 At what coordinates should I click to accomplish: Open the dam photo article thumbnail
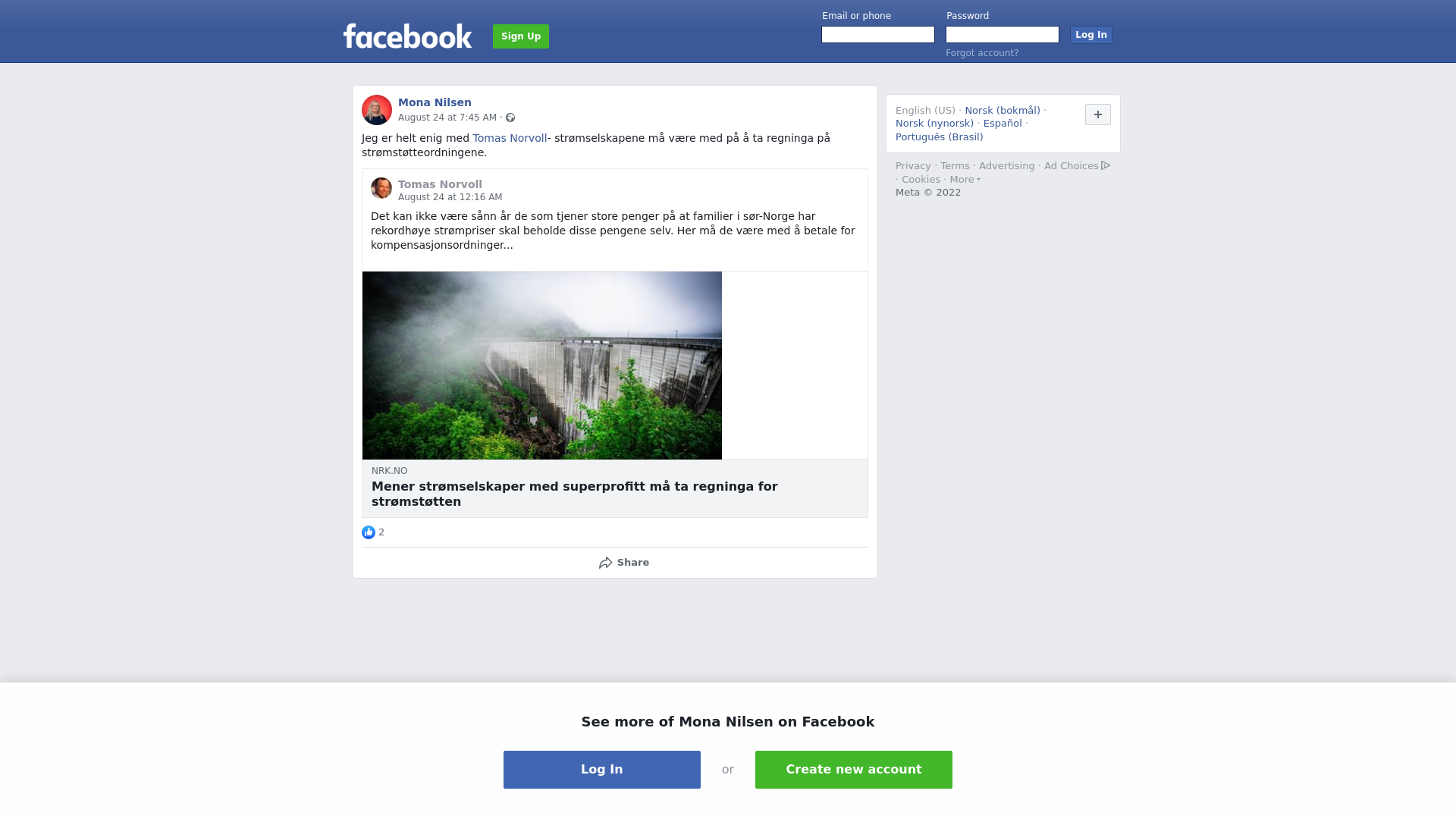pos(542,366)
